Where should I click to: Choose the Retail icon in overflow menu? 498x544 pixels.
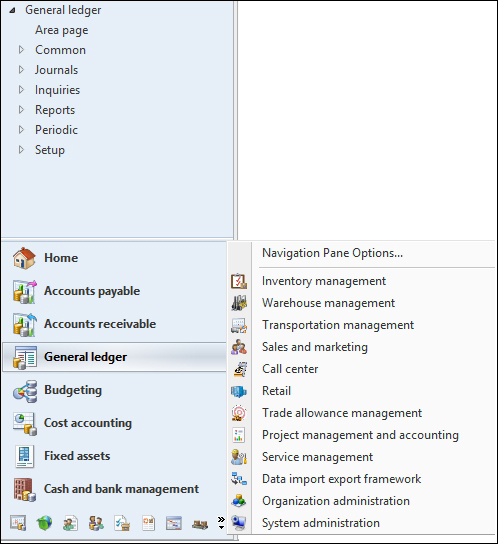point(239,391)
